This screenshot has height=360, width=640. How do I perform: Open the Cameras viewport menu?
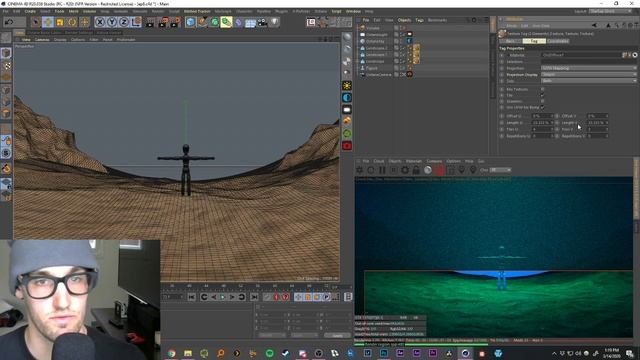point(42,40)
